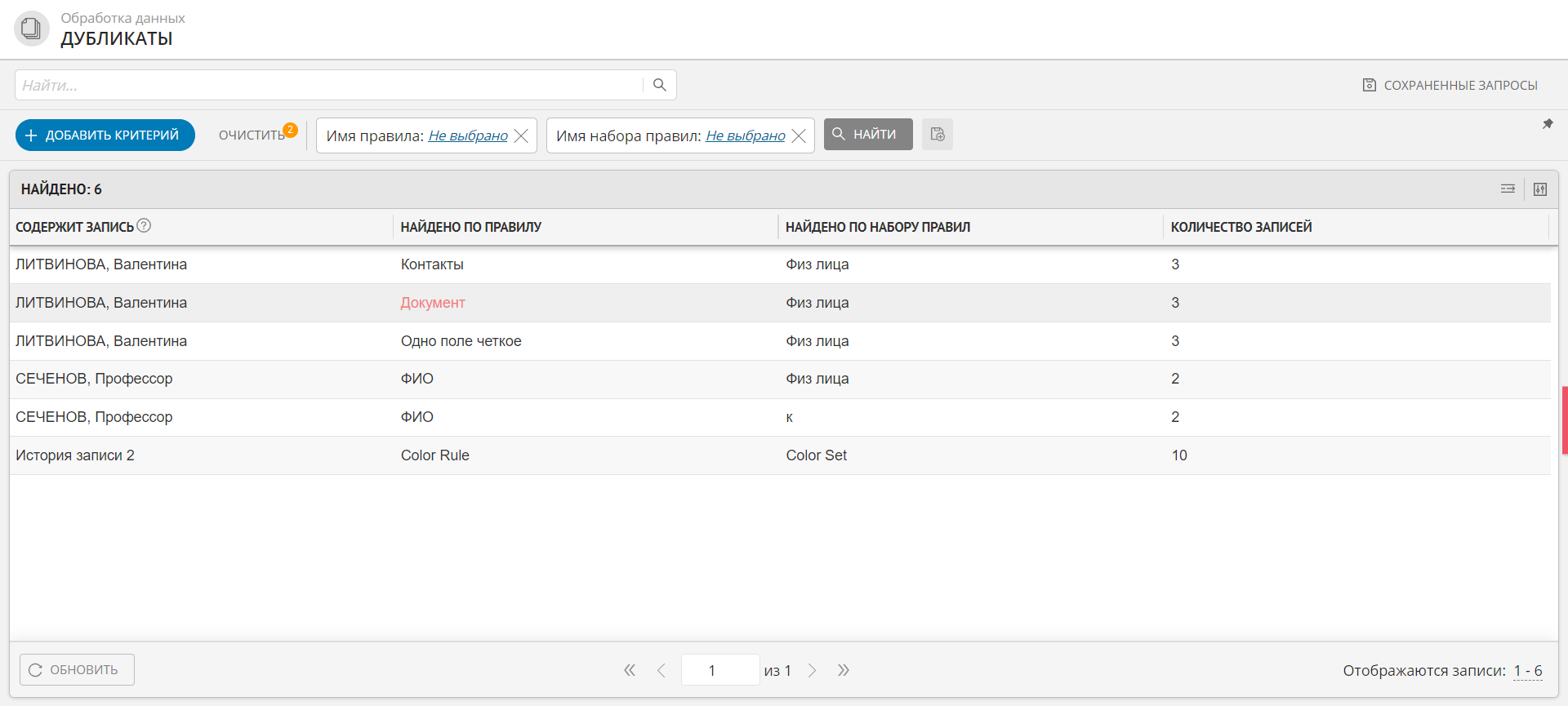Go to the last page of results
This screenshot has width=1568, height=706.
[x=844, y=670]
